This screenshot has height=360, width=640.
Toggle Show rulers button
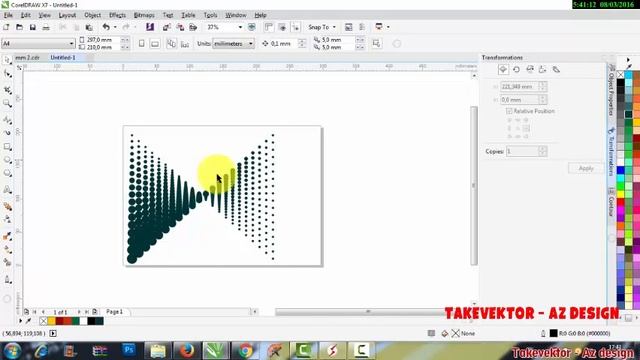tap(269, 27)
